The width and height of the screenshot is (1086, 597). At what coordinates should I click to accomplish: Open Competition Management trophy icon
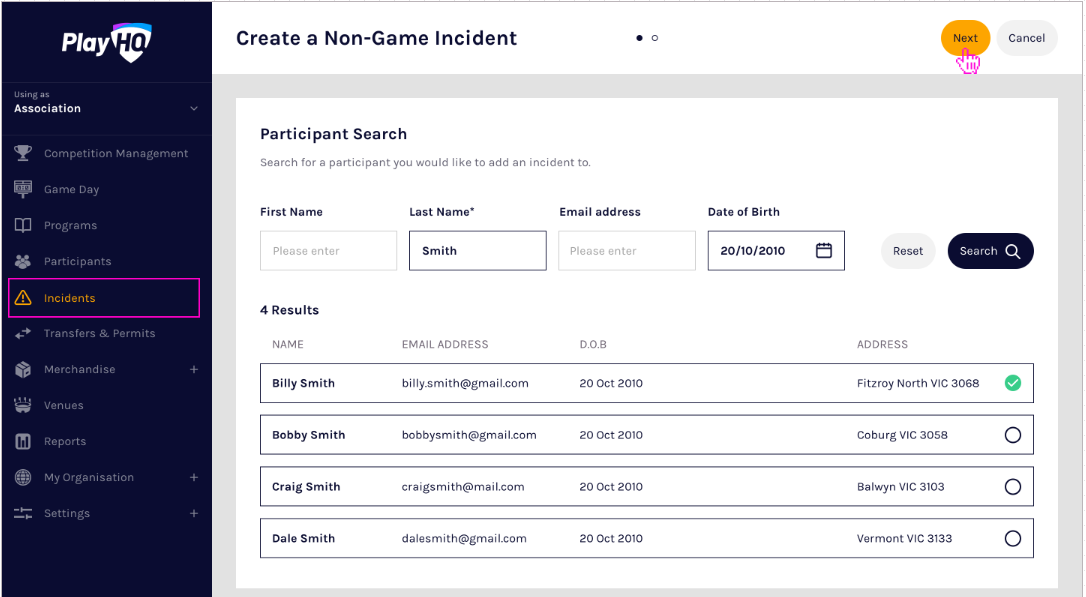coord(23,153)
